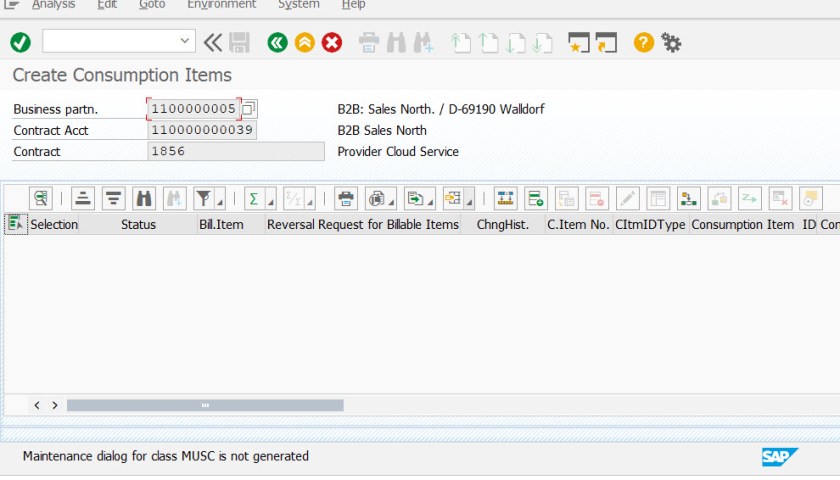840x480 pixels.
Task: Open the filter dropdown arrow
Action: 220,201
